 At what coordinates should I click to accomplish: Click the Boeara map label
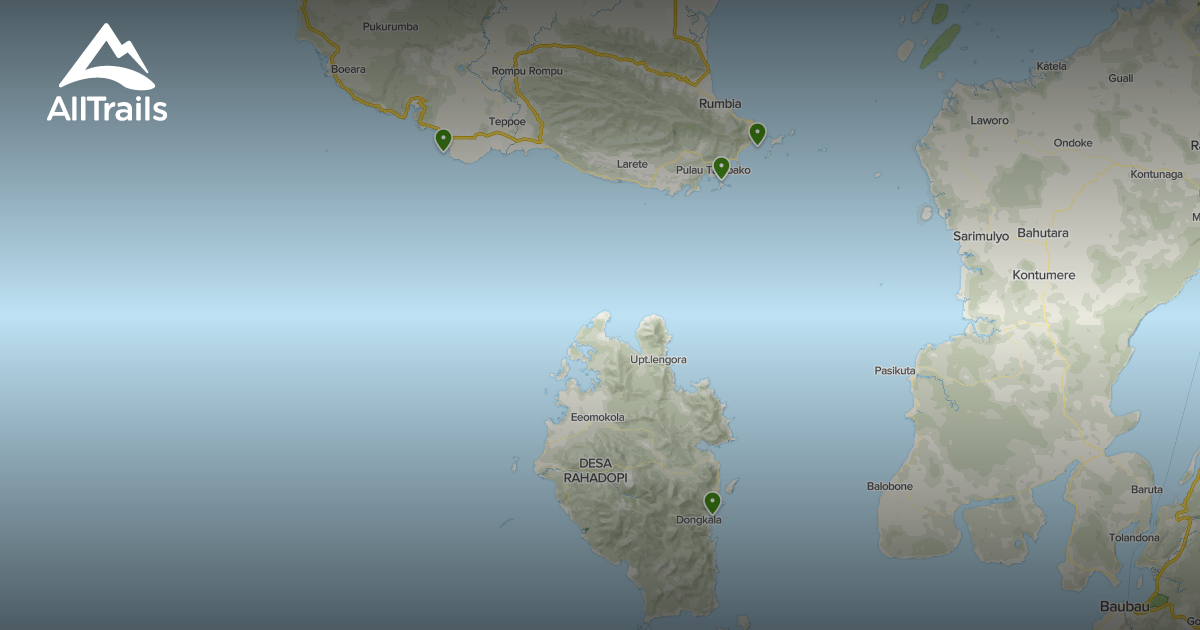[348, 69]
